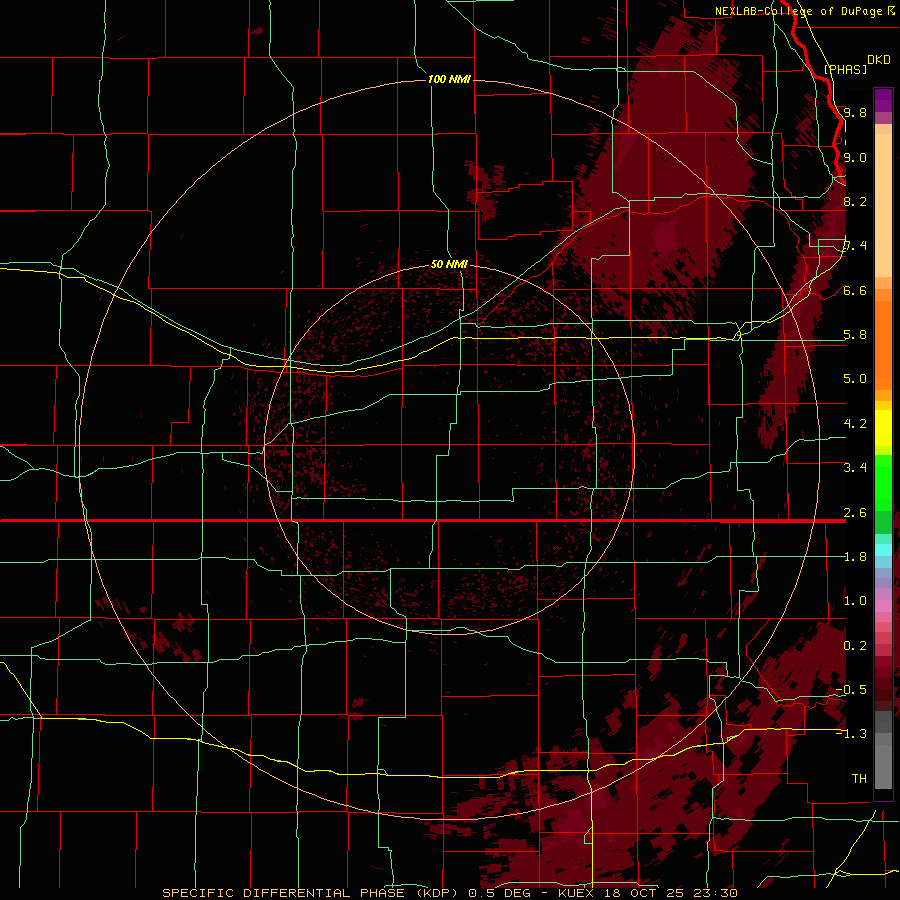Click the 1.0 scale value
900x900 pixels.
point(855,601)
